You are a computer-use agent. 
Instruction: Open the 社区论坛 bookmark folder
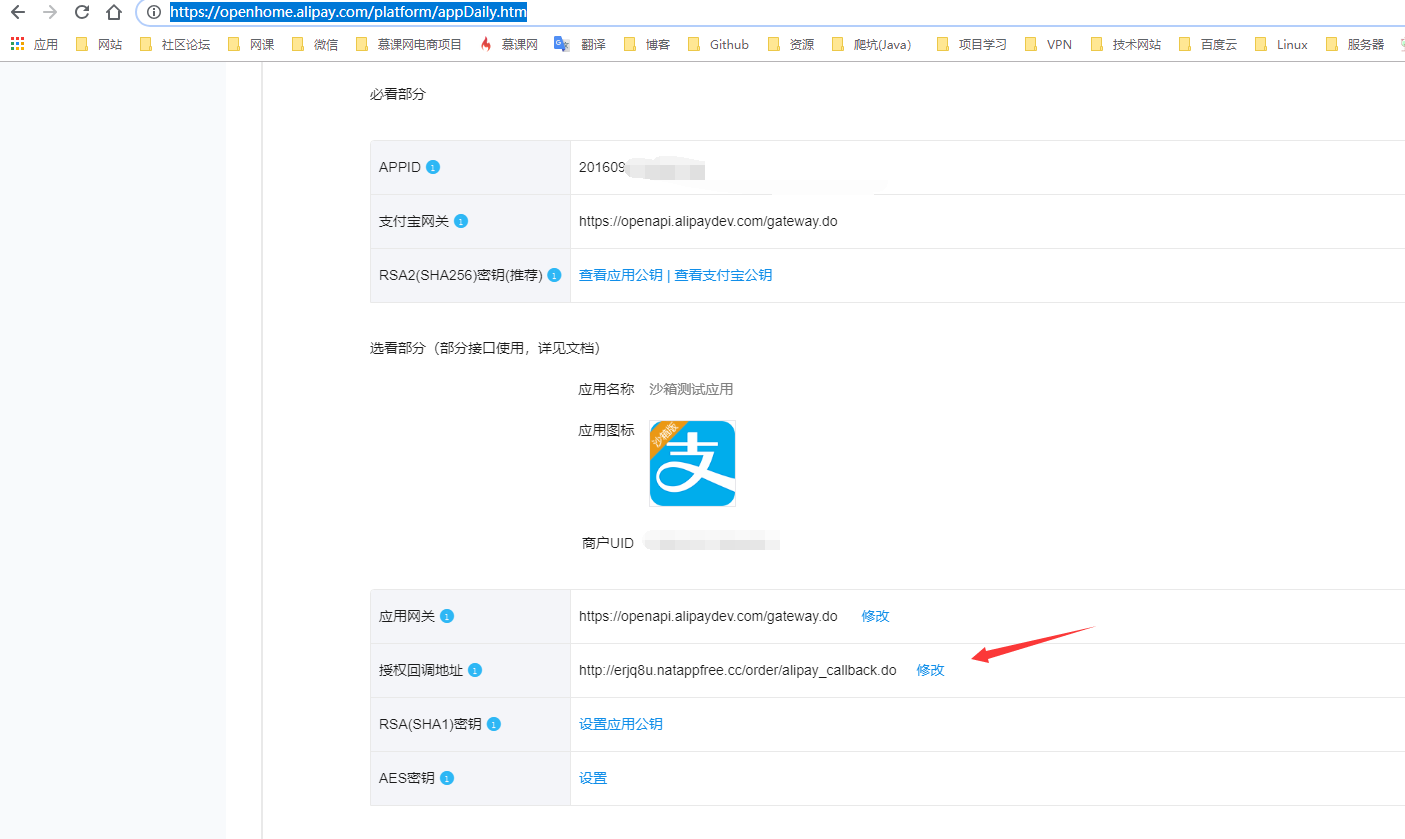176,44
